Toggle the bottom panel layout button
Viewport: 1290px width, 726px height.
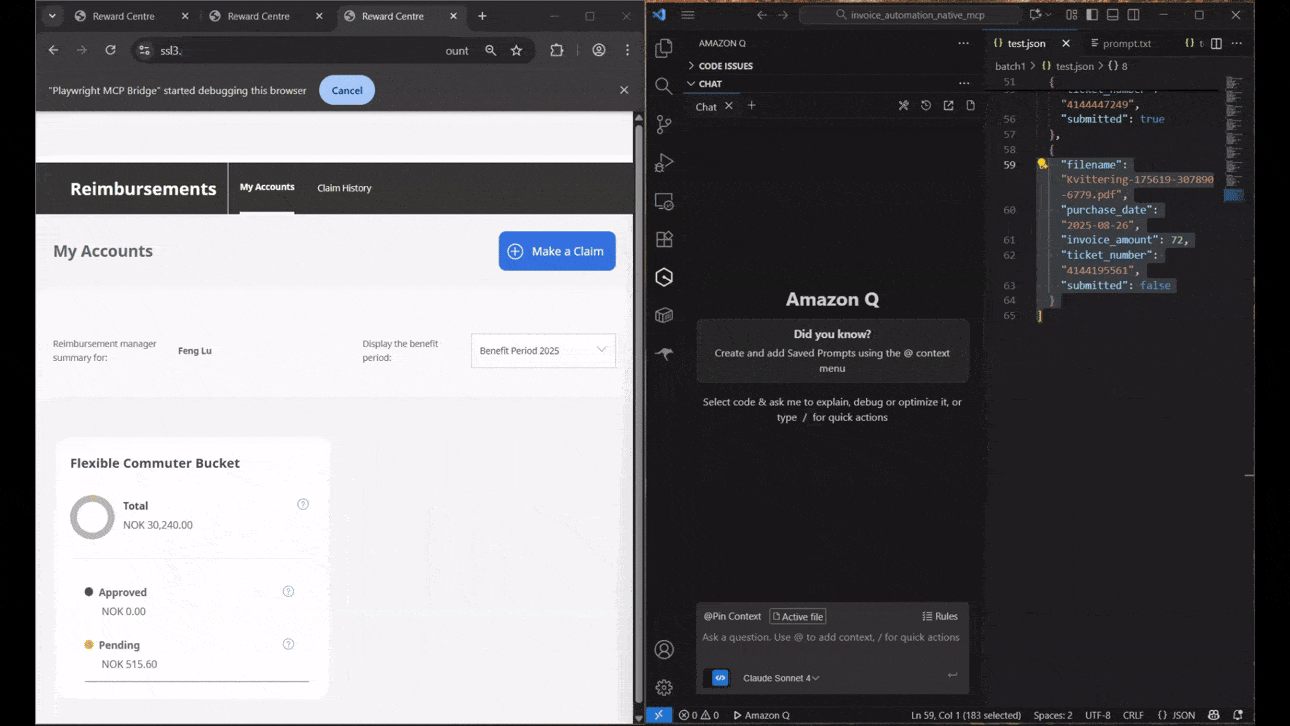tap(1112, 15)
